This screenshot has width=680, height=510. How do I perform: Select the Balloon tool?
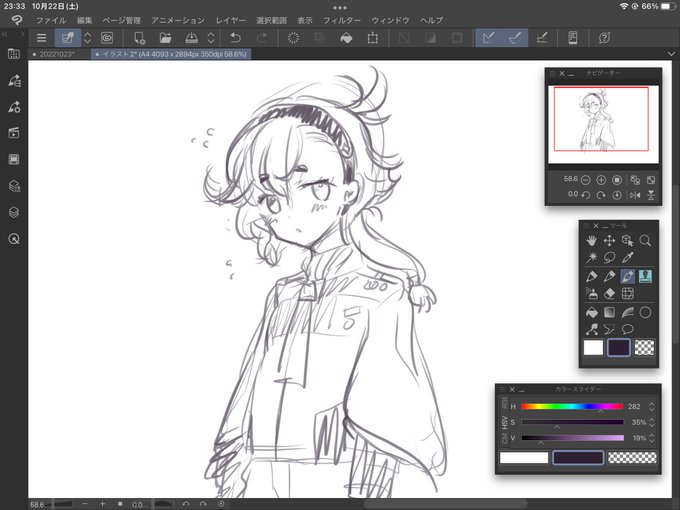627,330
